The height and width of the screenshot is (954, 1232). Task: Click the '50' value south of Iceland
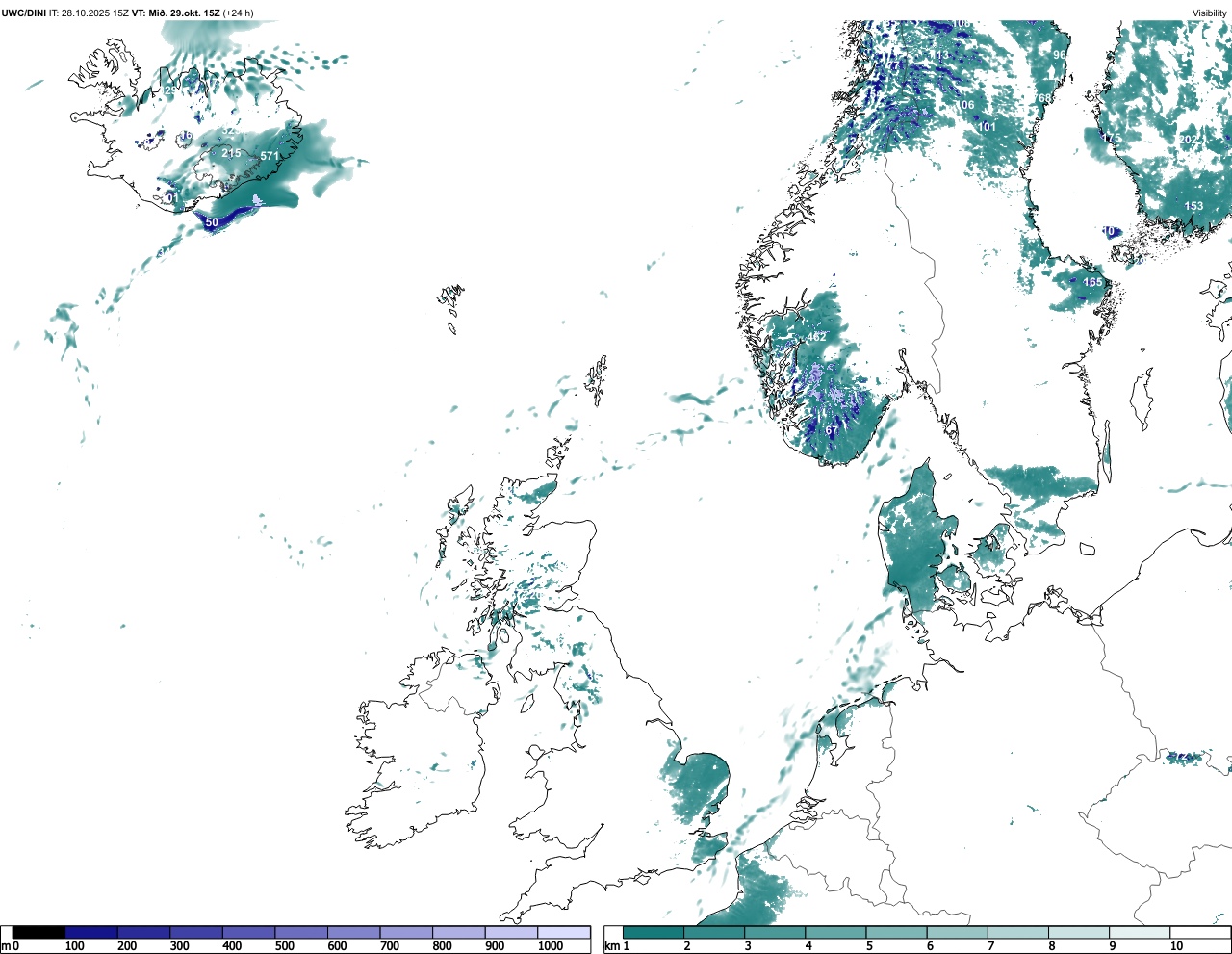pyautogui.click(x=212, y=222)
